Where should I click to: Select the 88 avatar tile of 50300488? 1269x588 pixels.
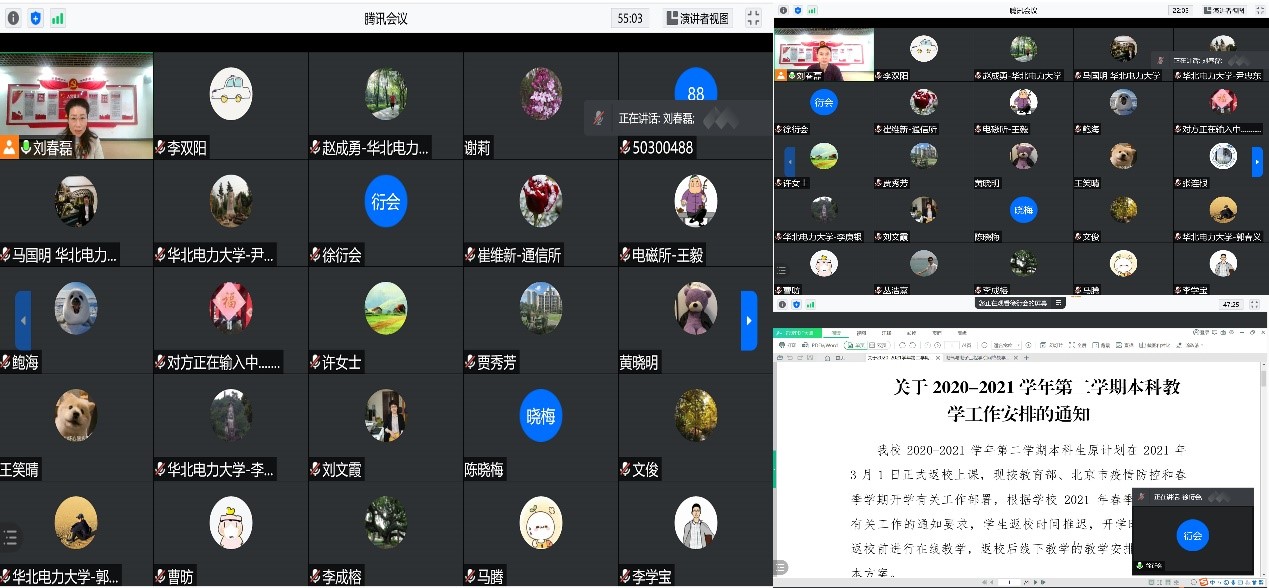tap(695, 93)
